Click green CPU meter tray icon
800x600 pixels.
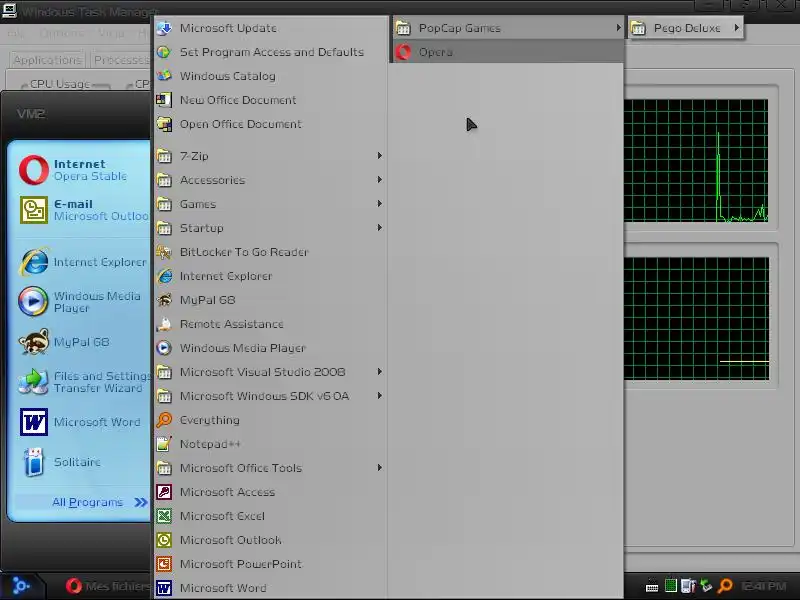(x=670, y=586)
